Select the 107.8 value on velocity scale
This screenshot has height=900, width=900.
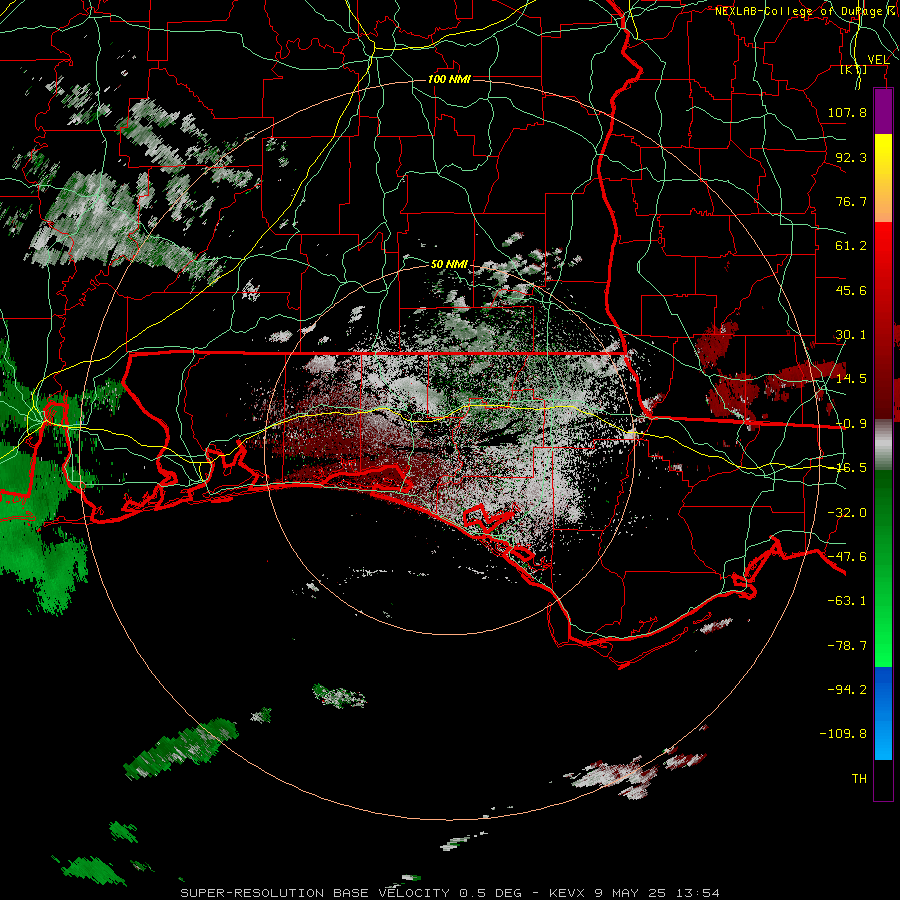click(847, 112)
